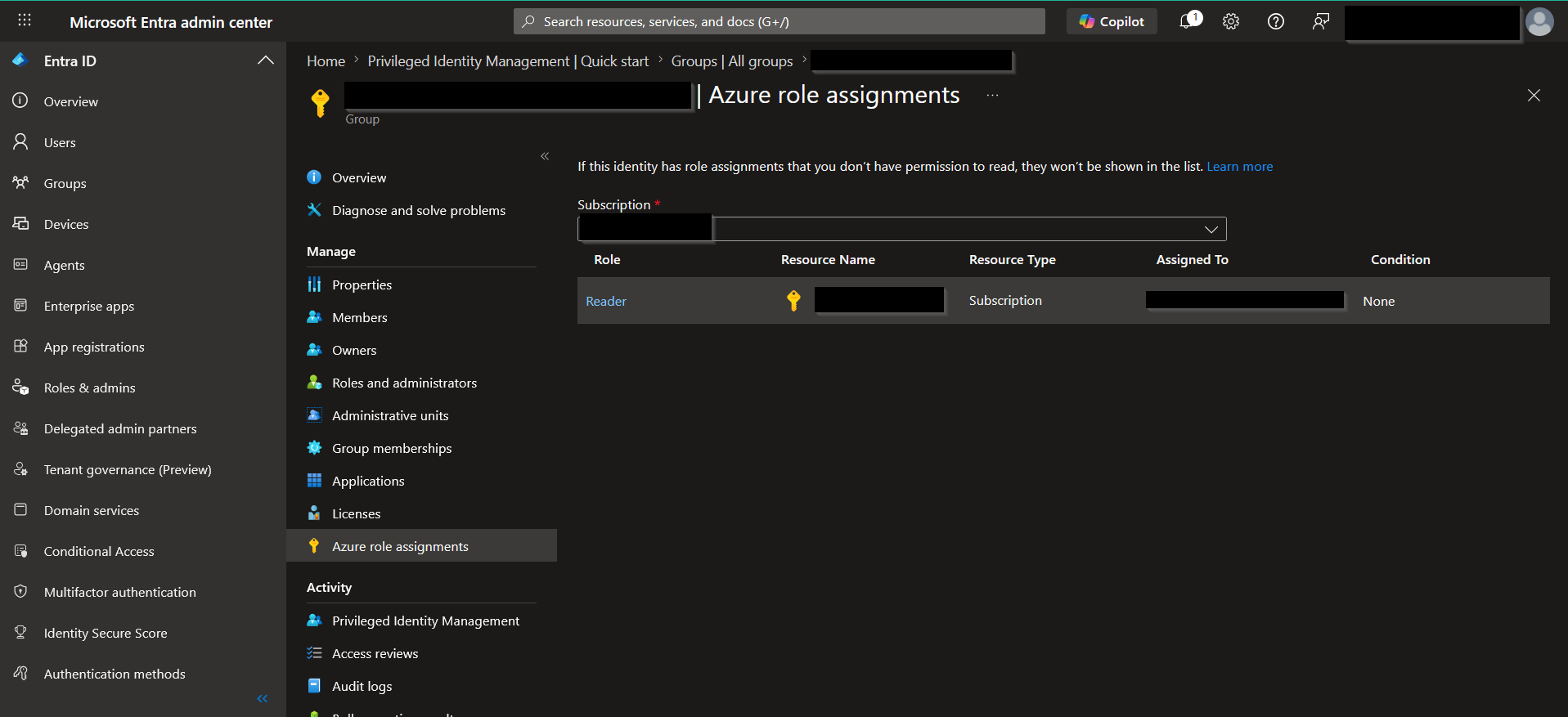Click the Domain services icon
This screenshot has width=1568, height=717.
pyautogui.click(x=21, y=509)
